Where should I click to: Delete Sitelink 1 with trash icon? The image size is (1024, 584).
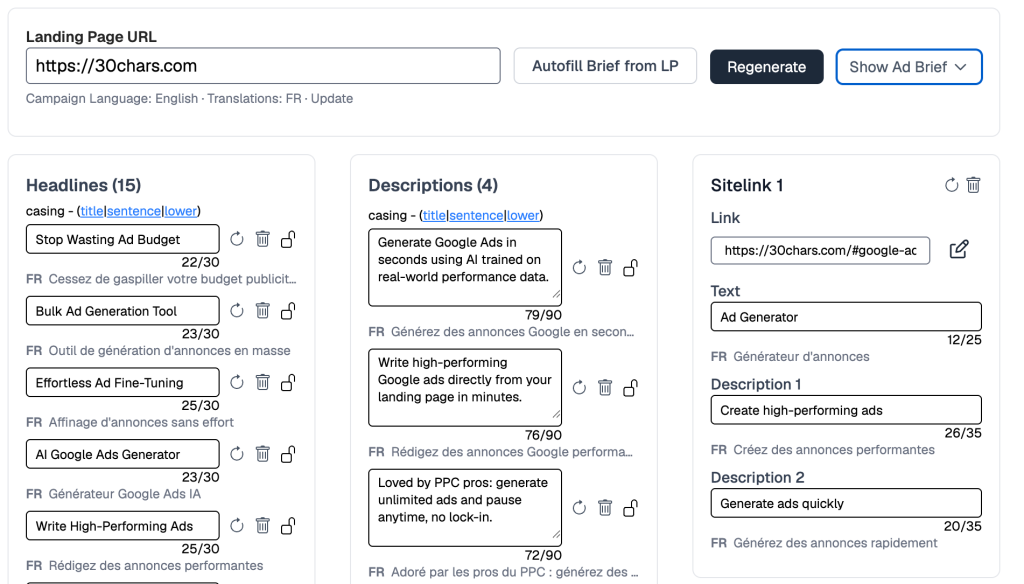[973, 185]
